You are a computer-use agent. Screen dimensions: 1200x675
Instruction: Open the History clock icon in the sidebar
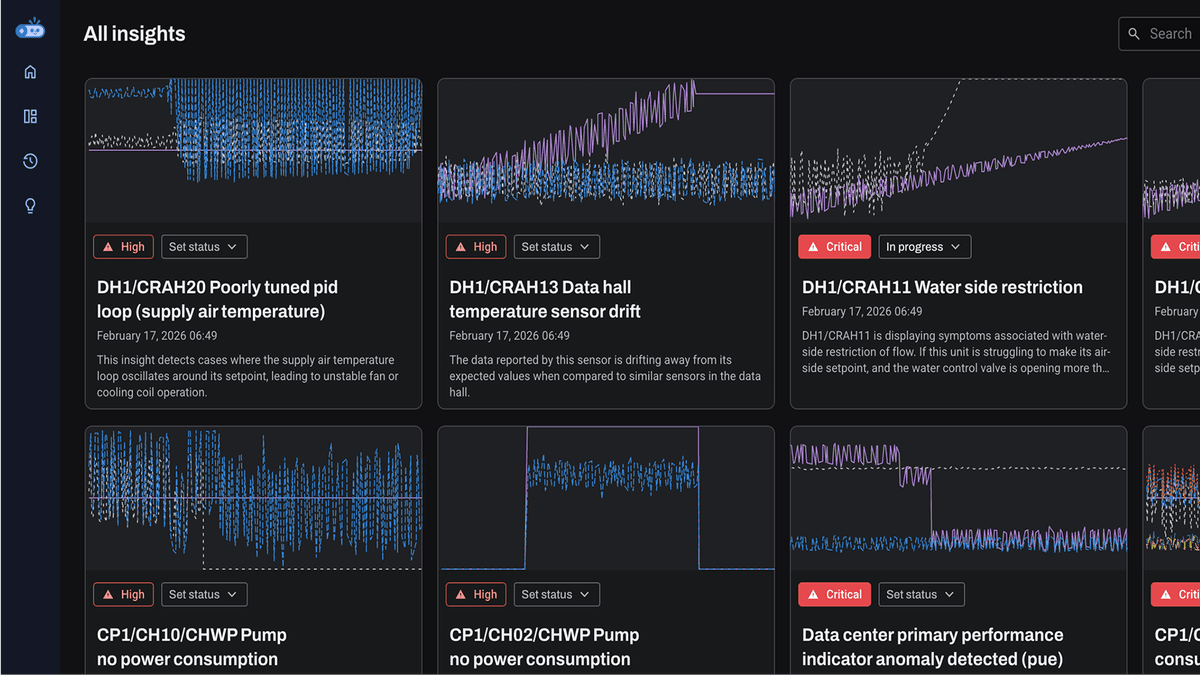[29, 160]
